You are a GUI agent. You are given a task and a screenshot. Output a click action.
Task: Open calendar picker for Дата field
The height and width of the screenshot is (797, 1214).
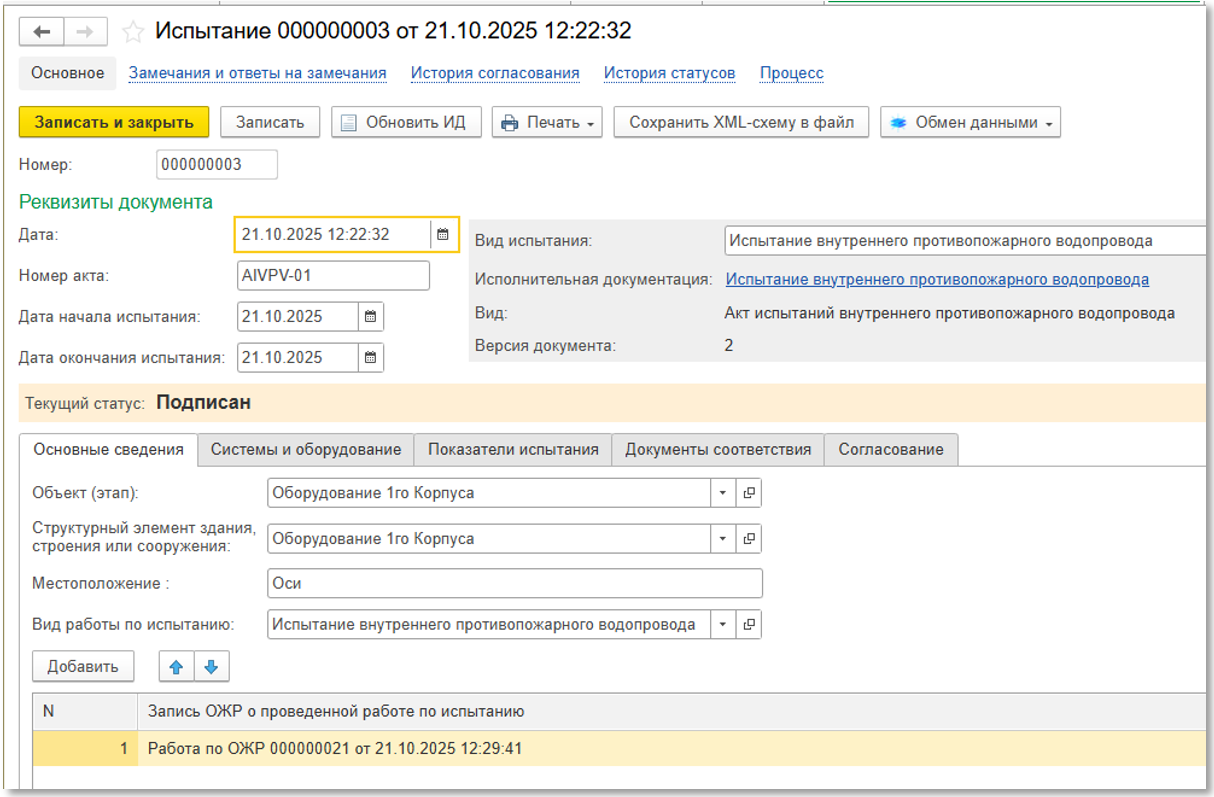[x=443, y=235]
